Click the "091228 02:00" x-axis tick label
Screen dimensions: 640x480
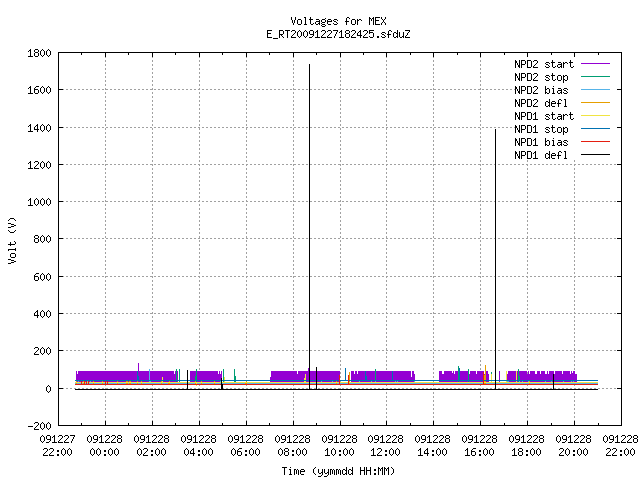[x=151, y=446]
